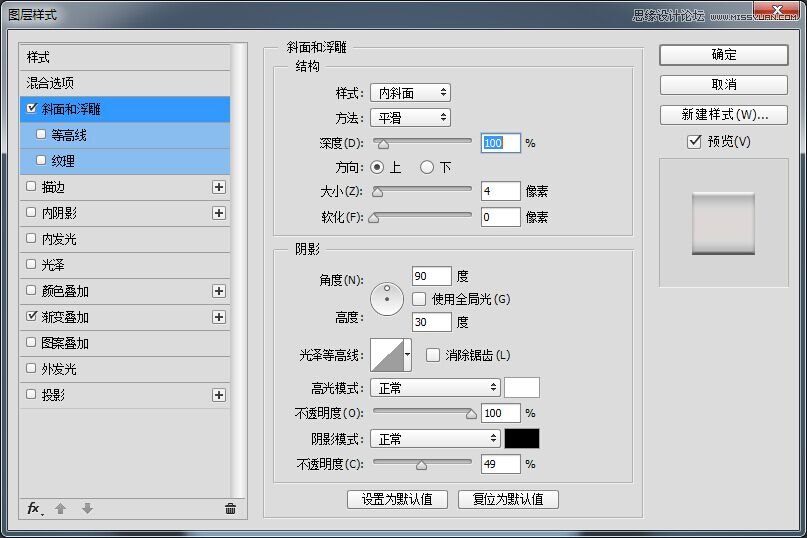
Task: Click 设置为默认值 button
Action: pyautogui.click(x=397, y=499)
